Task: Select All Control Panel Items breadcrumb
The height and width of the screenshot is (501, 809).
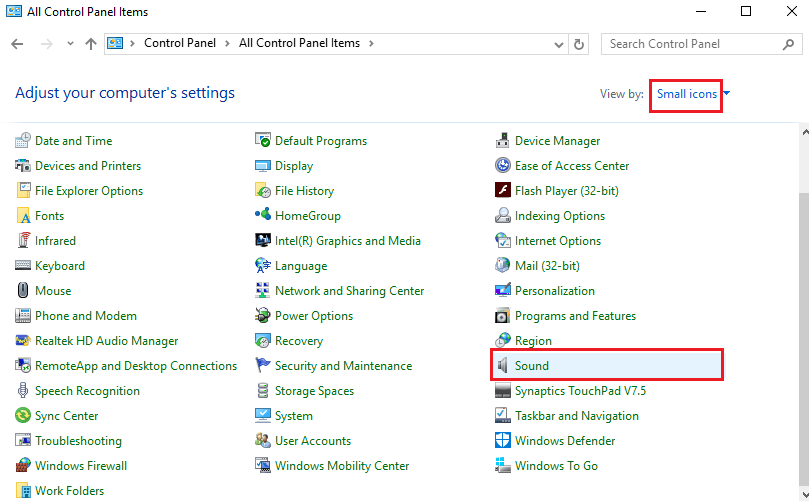Action: 299,43
